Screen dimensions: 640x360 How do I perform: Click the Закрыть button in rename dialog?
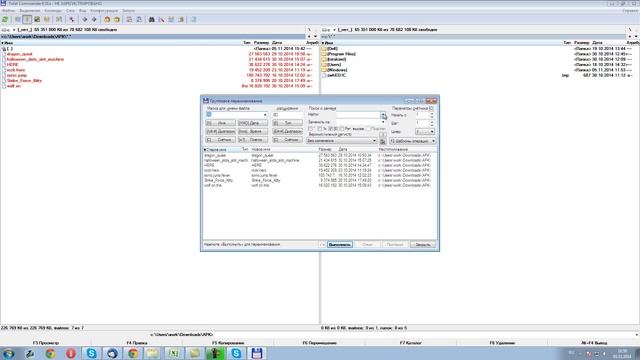coord(423,244)
